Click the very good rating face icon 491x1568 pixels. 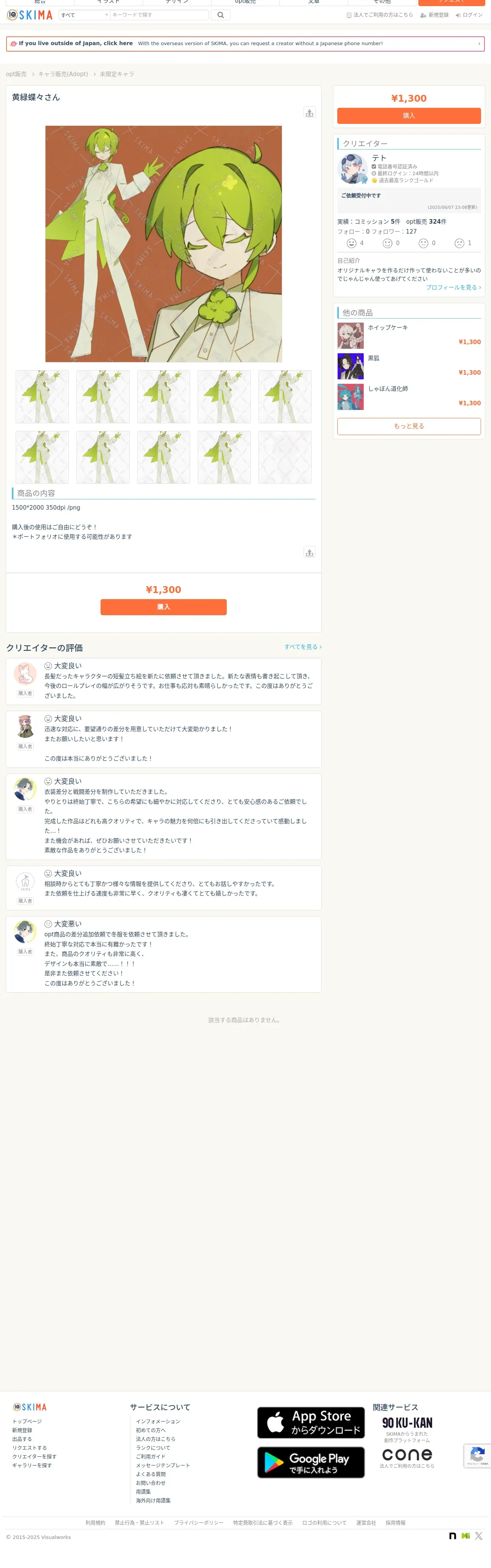(x=352, y=244)
